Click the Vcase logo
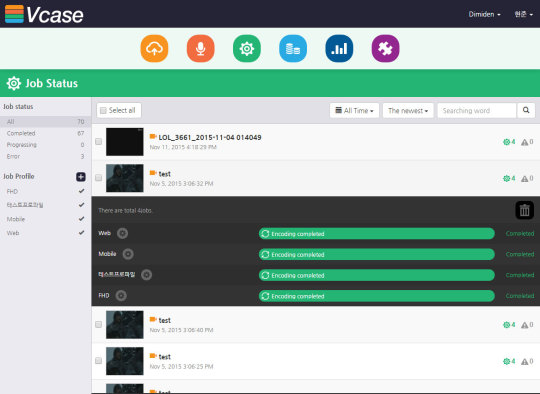Viewport: 540px width, 394px height. [44, 14]
